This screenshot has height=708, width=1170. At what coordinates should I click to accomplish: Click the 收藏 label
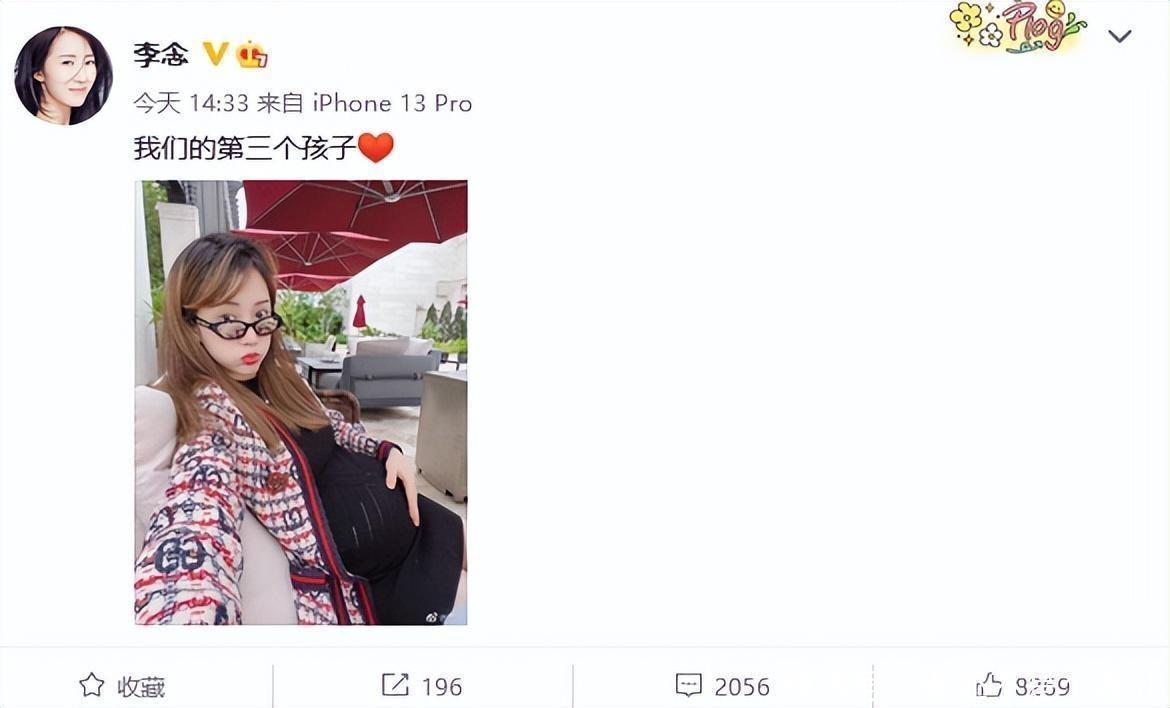point(141,686)
